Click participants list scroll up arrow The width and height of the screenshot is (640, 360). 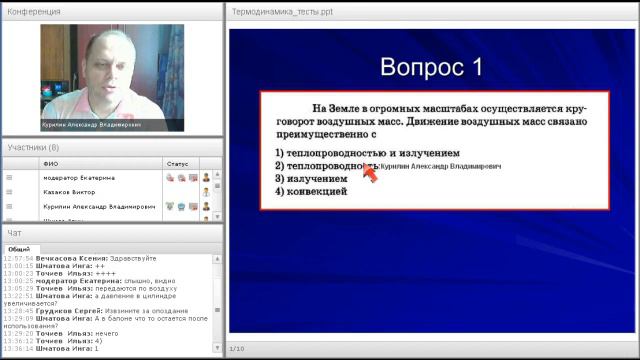[x=217, y=174]
